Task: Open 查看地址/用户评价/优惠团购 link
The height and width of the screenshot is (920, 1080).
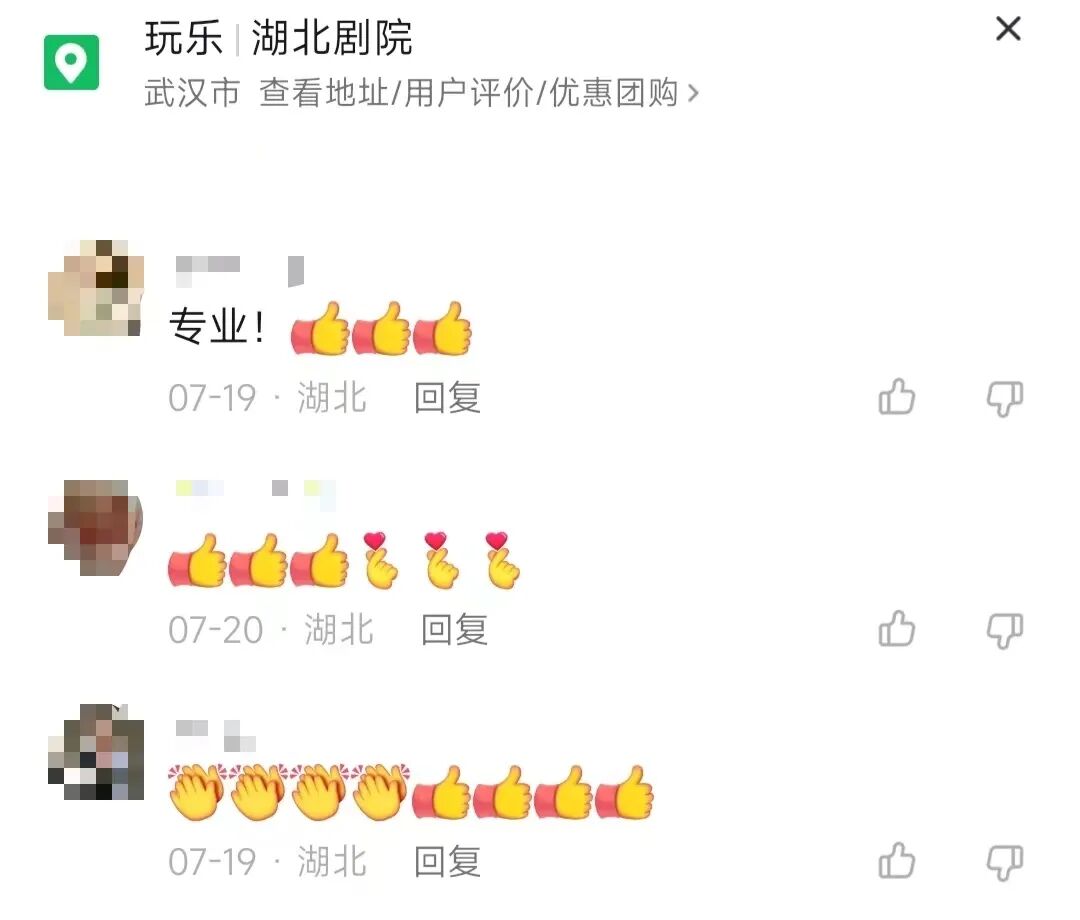Action: coord(468,92)
